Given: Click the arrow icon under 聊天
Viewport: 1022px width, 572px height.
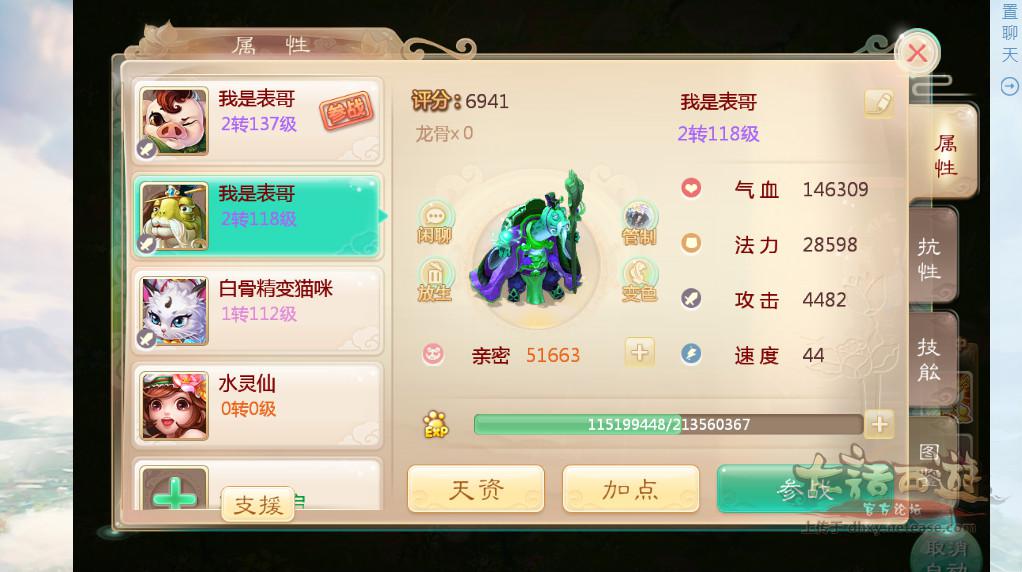Looking at the screenshot, I should pyautogui.click(x=1010, y=86).
